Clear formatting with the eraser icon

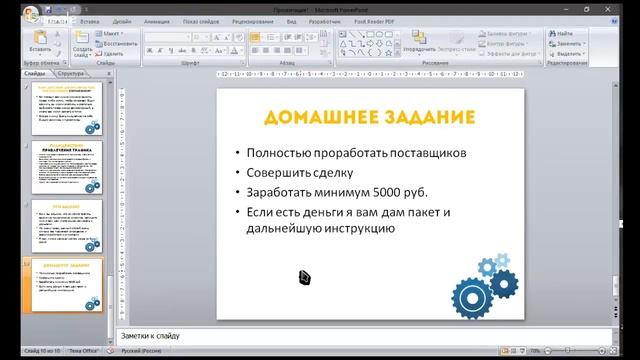(x=239, y=38)
